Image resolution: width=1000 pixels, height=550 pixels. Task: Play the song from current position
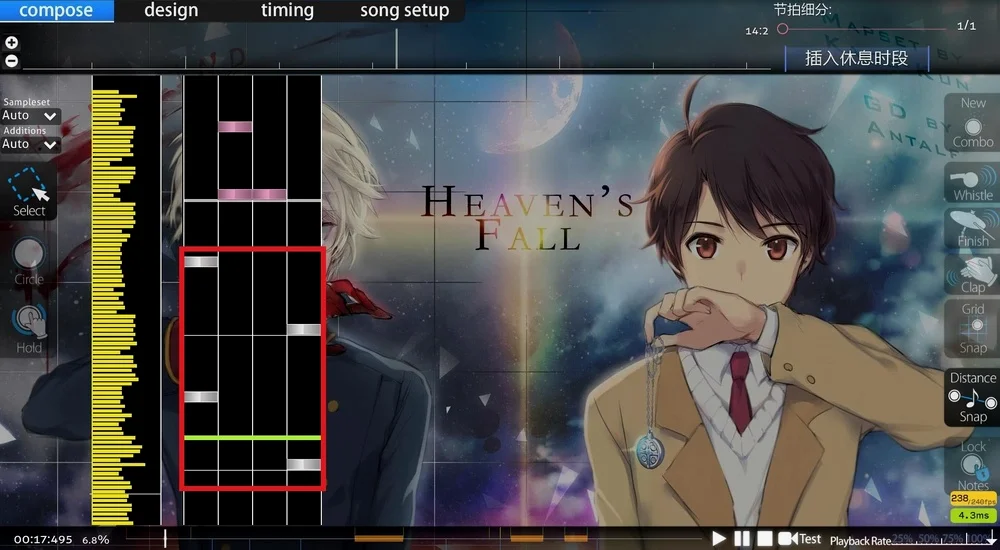[718, 539]
